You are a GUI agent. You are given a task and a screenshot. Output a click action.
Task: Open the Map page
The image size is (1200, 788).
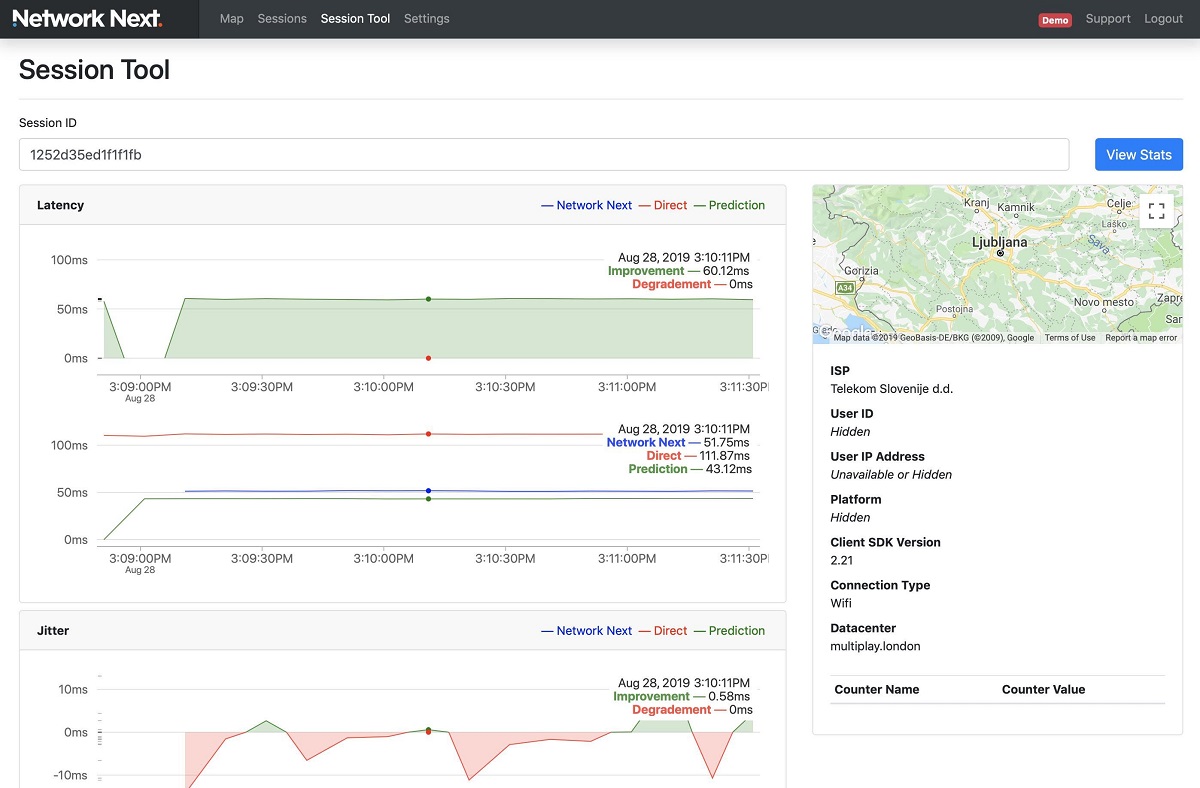point(232,19)
